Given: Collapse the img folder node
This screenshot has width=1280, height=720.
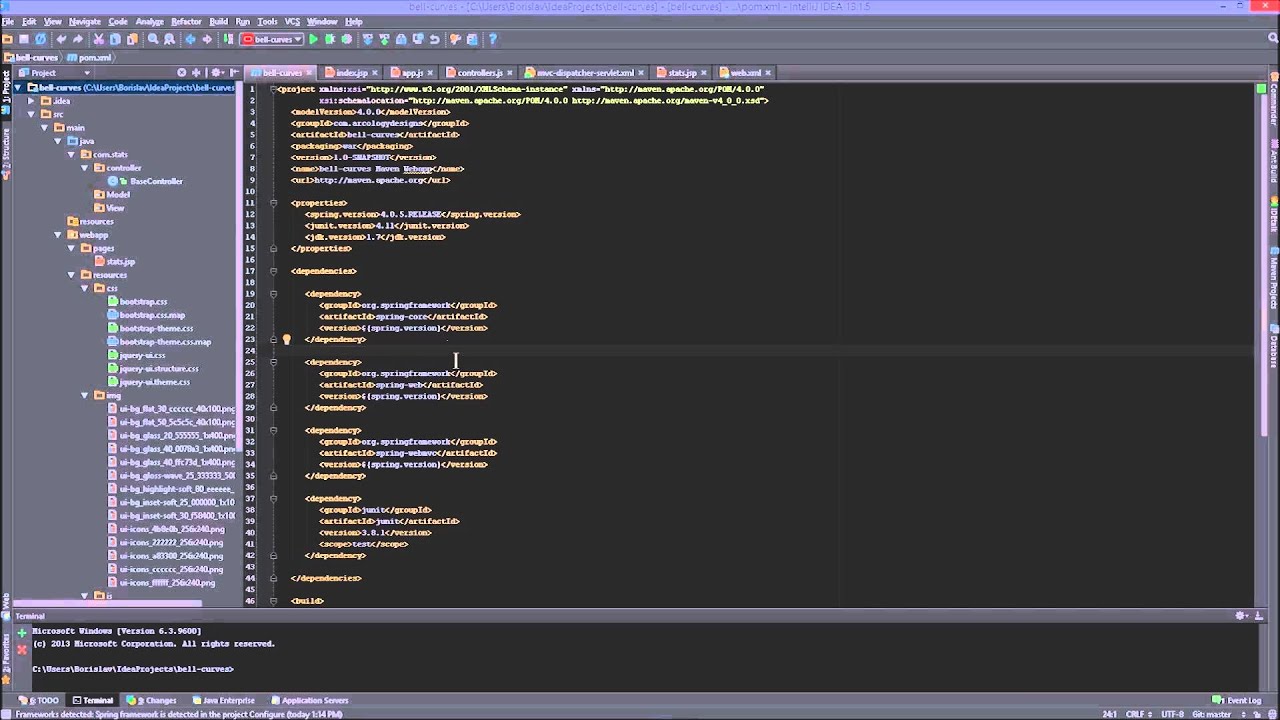Looking at the screenshot, I should (85, 395).
